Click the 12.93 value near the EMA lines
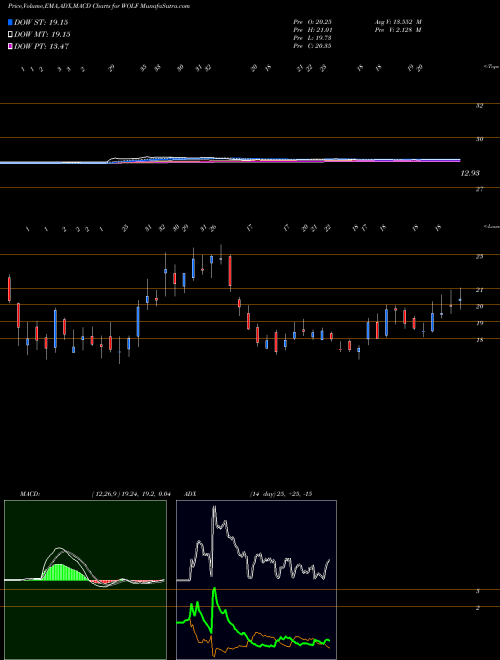The height and width of the screenshot is (660, 500). (470, 173)
